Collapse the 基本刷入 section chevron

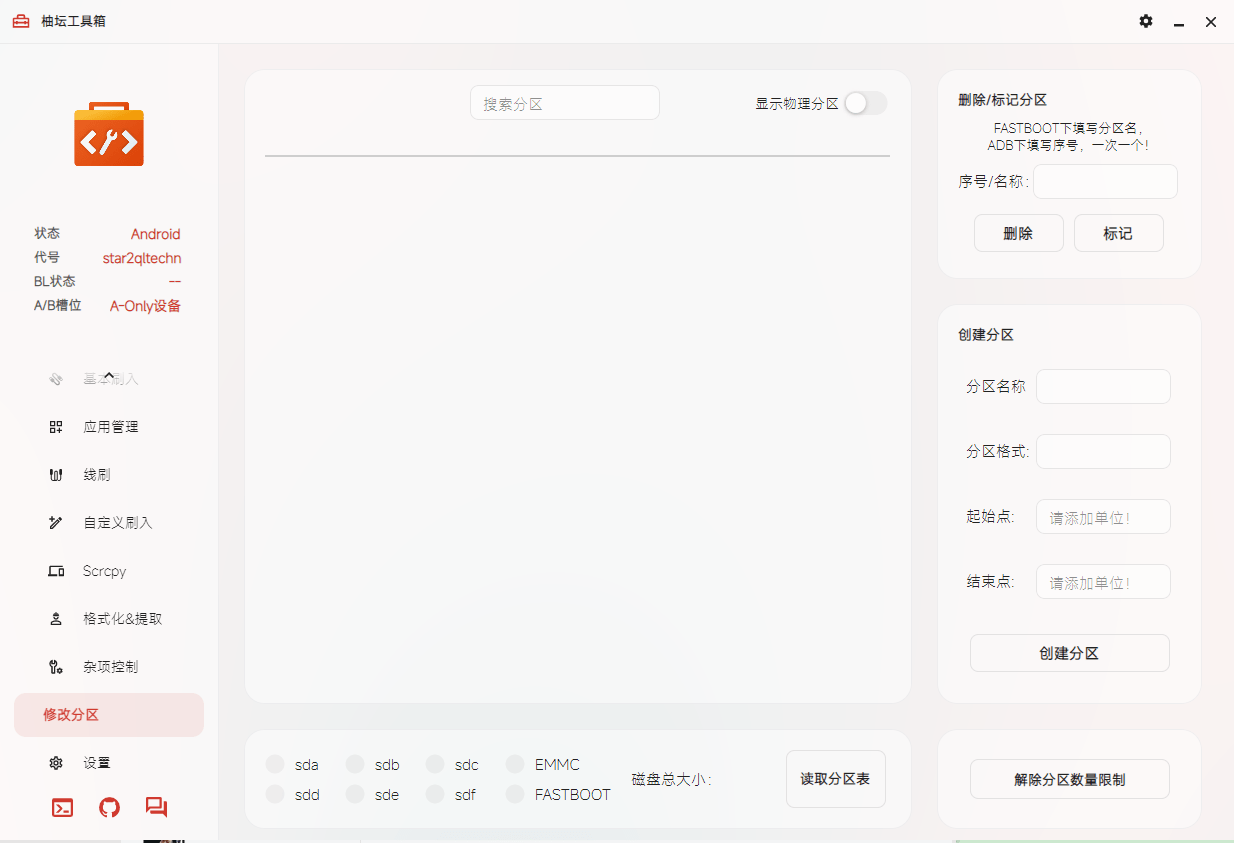tap(109, 374)
